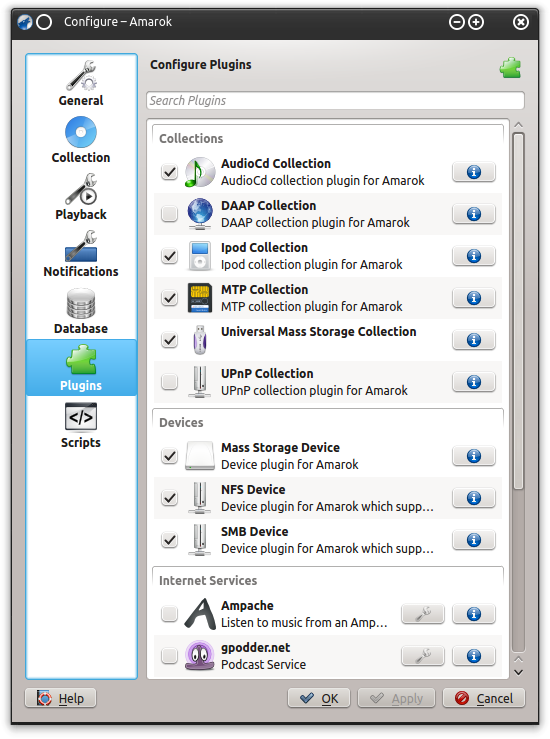The width and height of the screenshot is (550, 739).
Task: Select the Plugins sidebar tab
Action: (x=81, y=368)
